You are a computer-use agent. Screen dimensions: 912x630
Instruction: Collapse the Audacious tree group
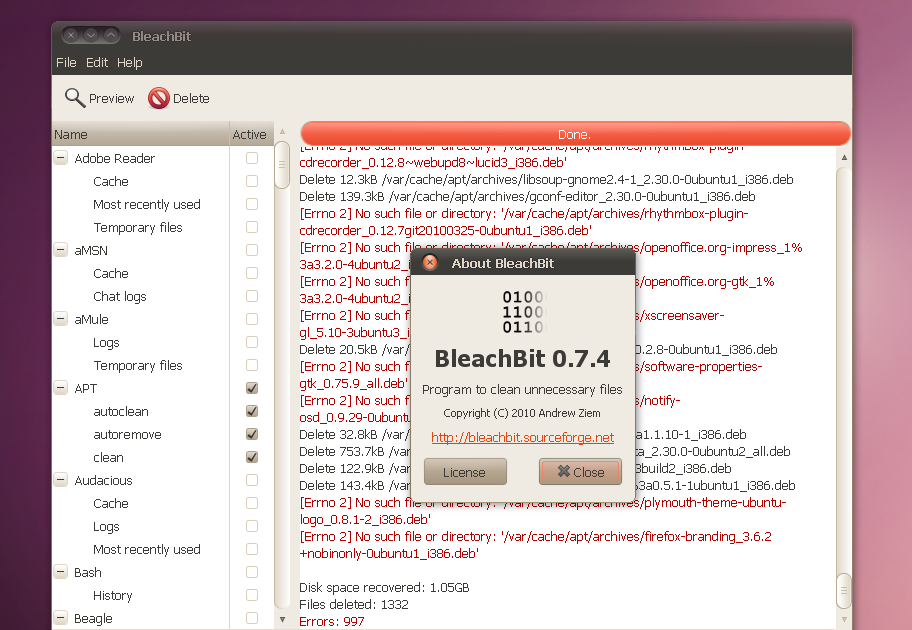tap(61, 480)
